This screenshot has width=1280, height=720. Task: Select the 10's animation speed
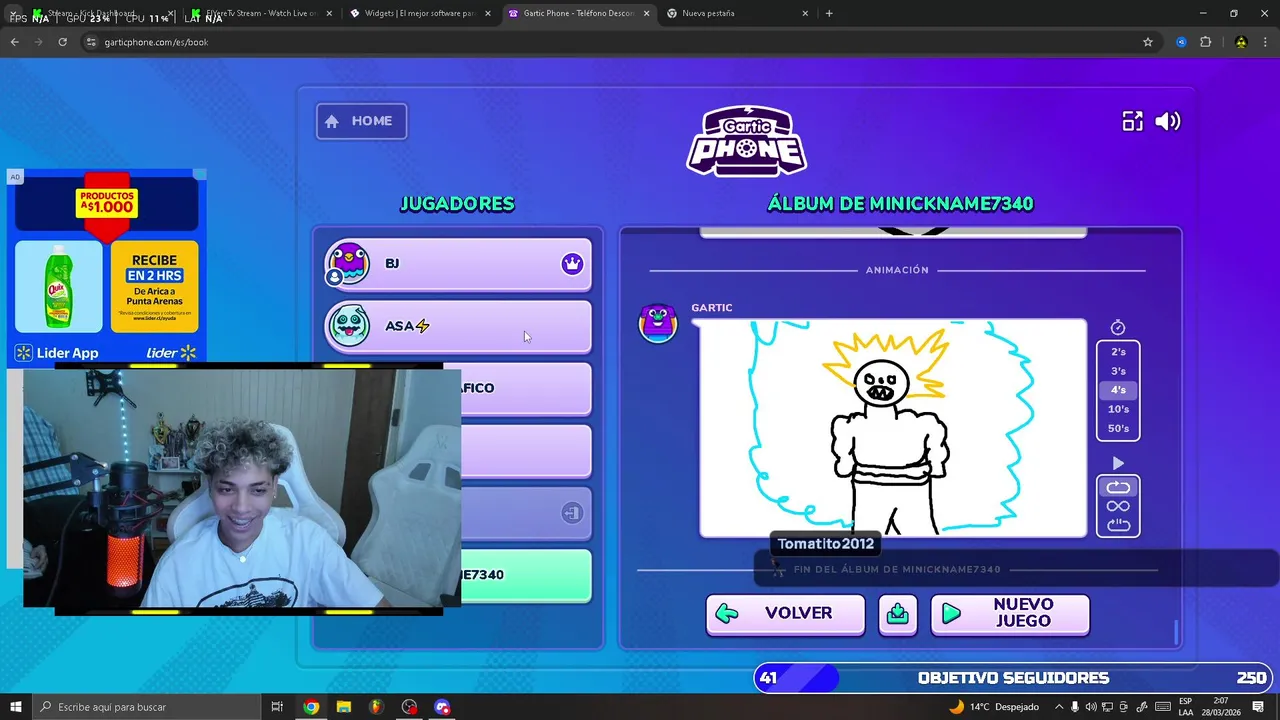(x=1118, y=409)
